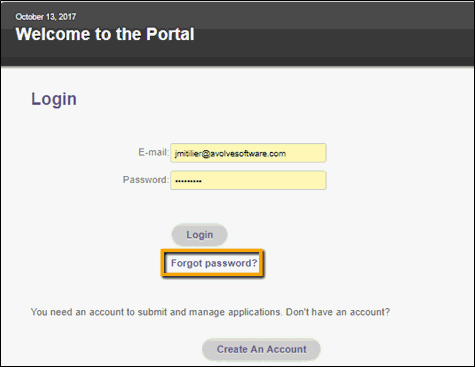
Task: Click the dark header banner background
Action: coord(333,33)
